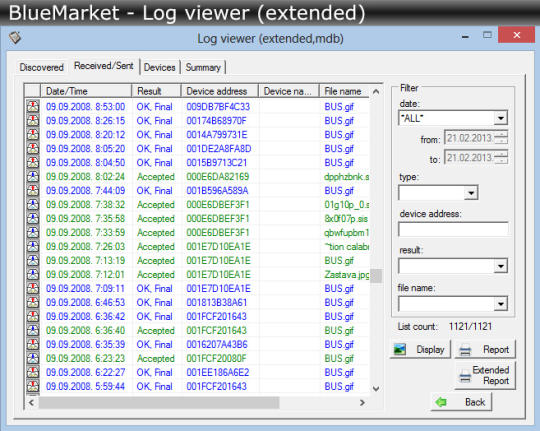Click the Device na... column header
The height and width of the screenshot is (431, 540).
[289, 91]
